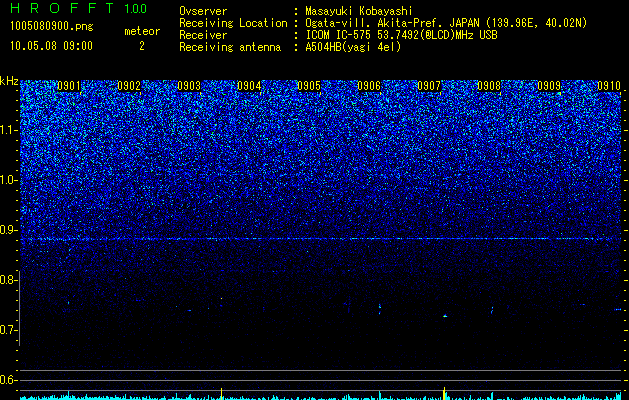Select the filename 1005080900.png
The height and width of the screenshot is (400, 629).
(52, 27)
